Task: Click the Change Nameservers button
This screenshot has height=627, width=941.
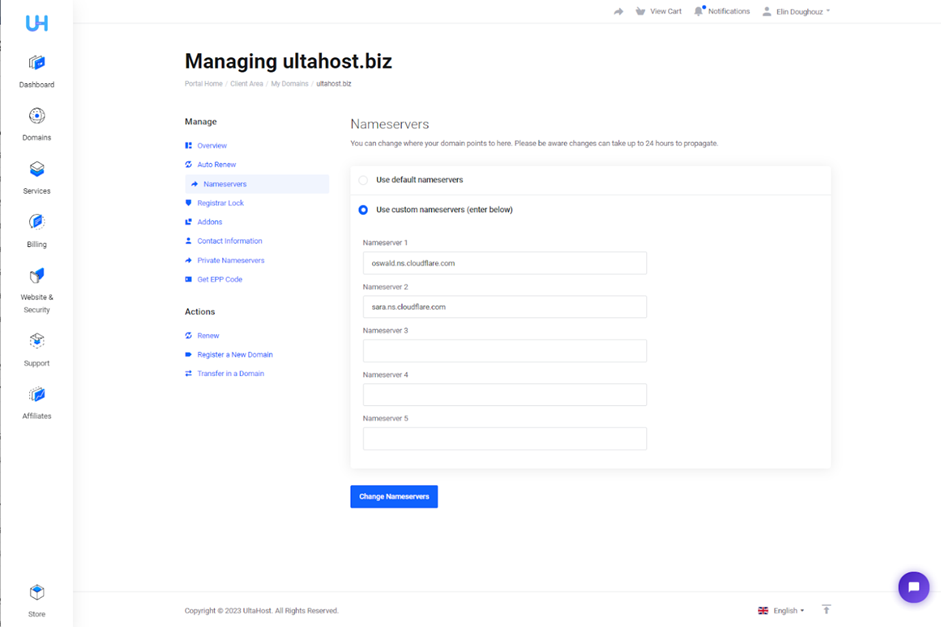Action: tap(394, 497)
